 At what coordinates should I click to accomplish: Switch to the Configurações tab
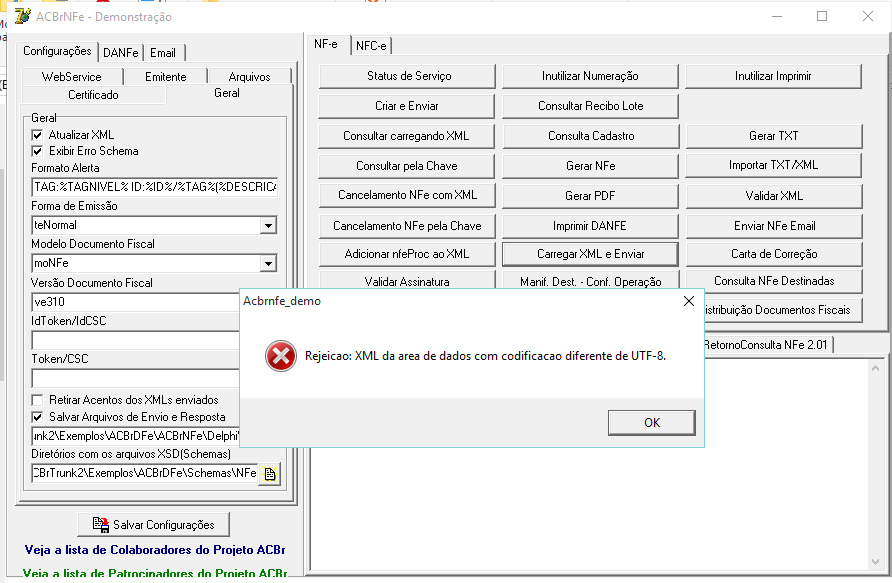(x=57, y=51)
